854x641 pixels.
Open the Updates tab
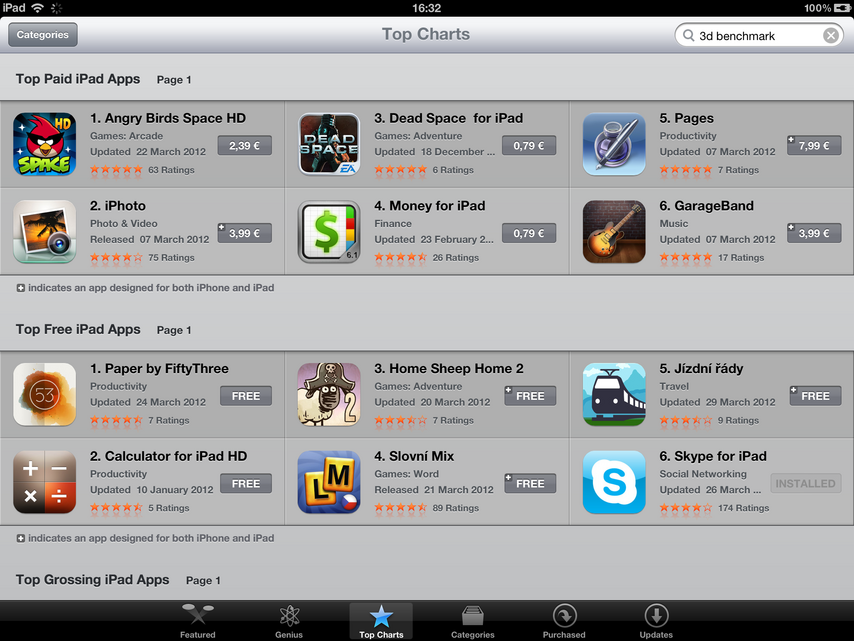click(656, 621)
